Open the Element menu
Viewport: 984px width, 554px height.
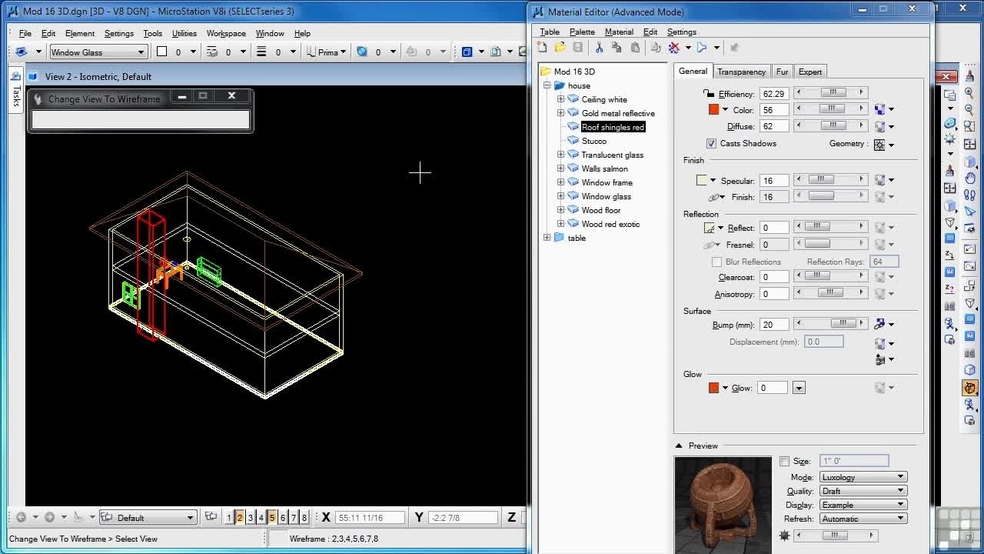point(80,33)
